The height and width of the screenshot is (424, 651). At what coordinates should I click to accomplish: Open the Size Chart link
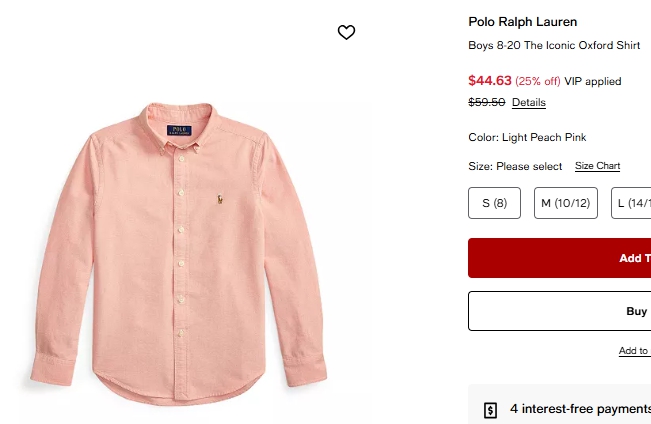(597, 166)
